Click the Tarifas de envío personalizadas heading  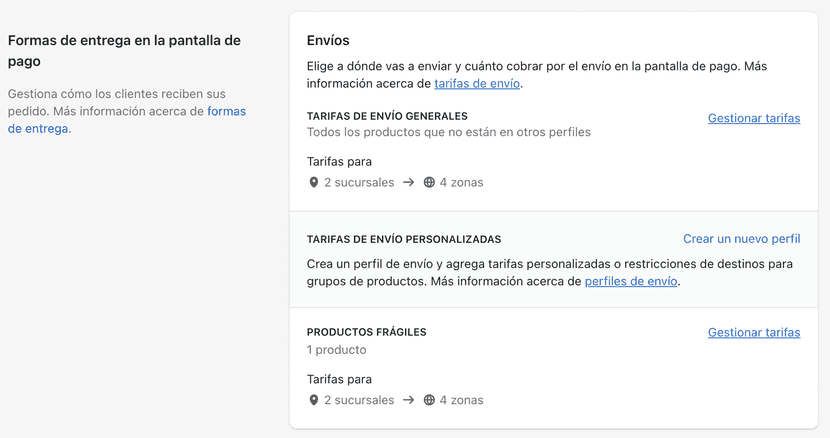point(403,240)
